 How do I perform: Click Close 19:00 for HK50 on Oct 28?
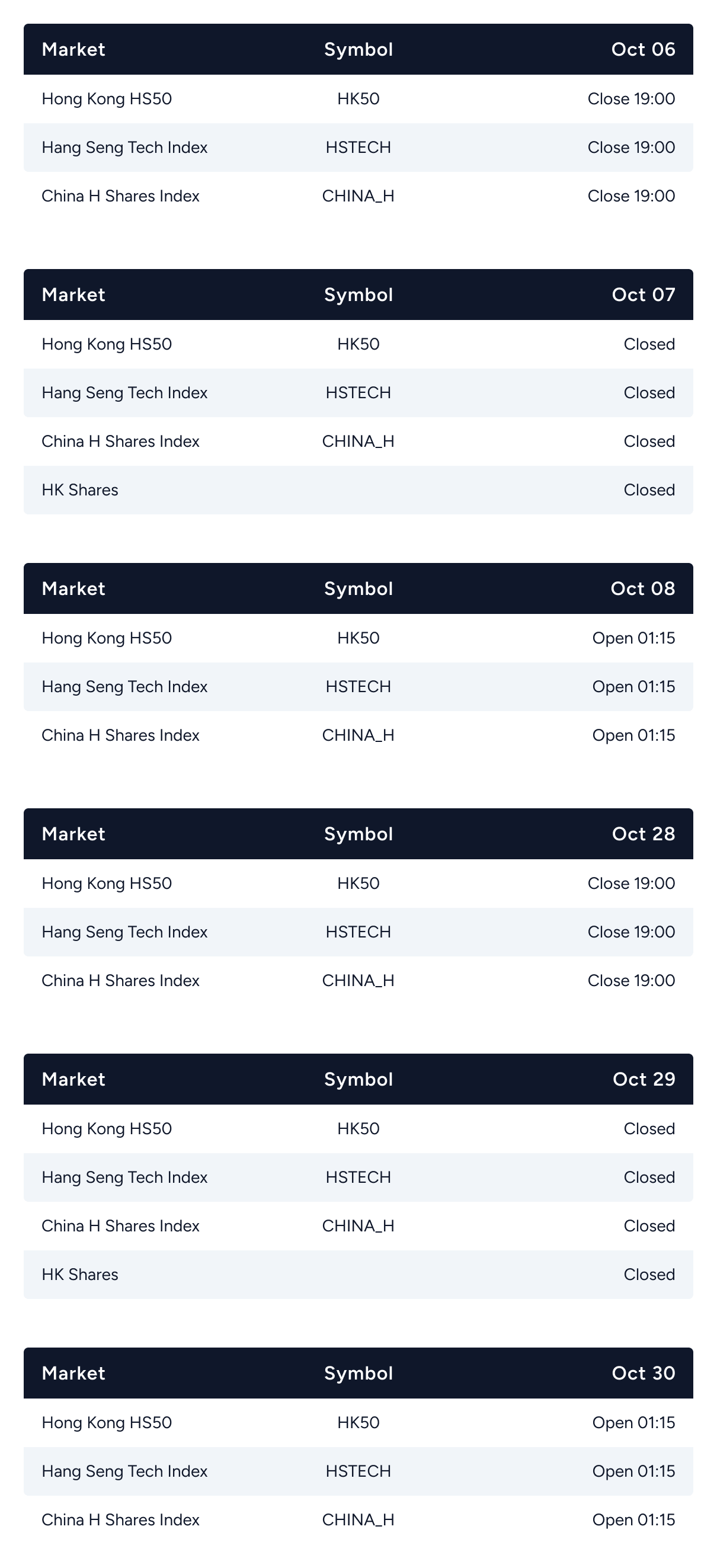click(x=630, y=883)
